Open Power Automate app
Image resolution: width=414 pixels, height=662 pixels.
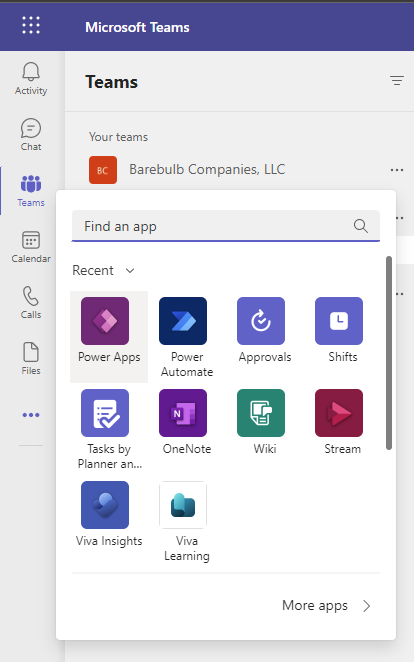tap(187, 337)
